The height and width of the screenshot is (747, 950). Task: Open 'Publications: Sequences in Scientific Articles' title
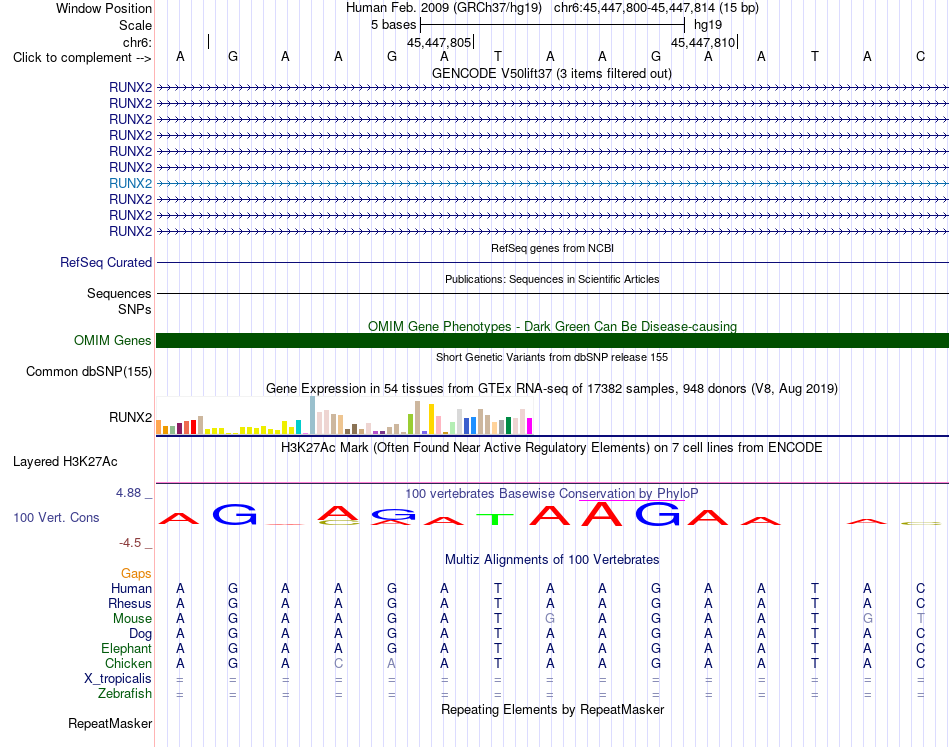coord(552,279)
